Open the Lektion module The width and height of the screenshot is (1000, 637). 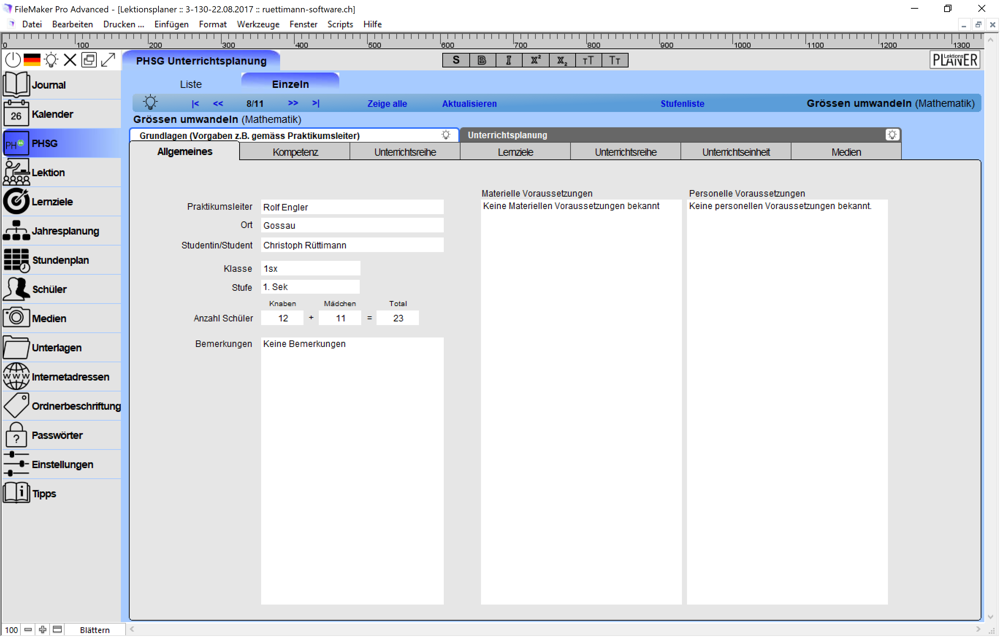61,172
